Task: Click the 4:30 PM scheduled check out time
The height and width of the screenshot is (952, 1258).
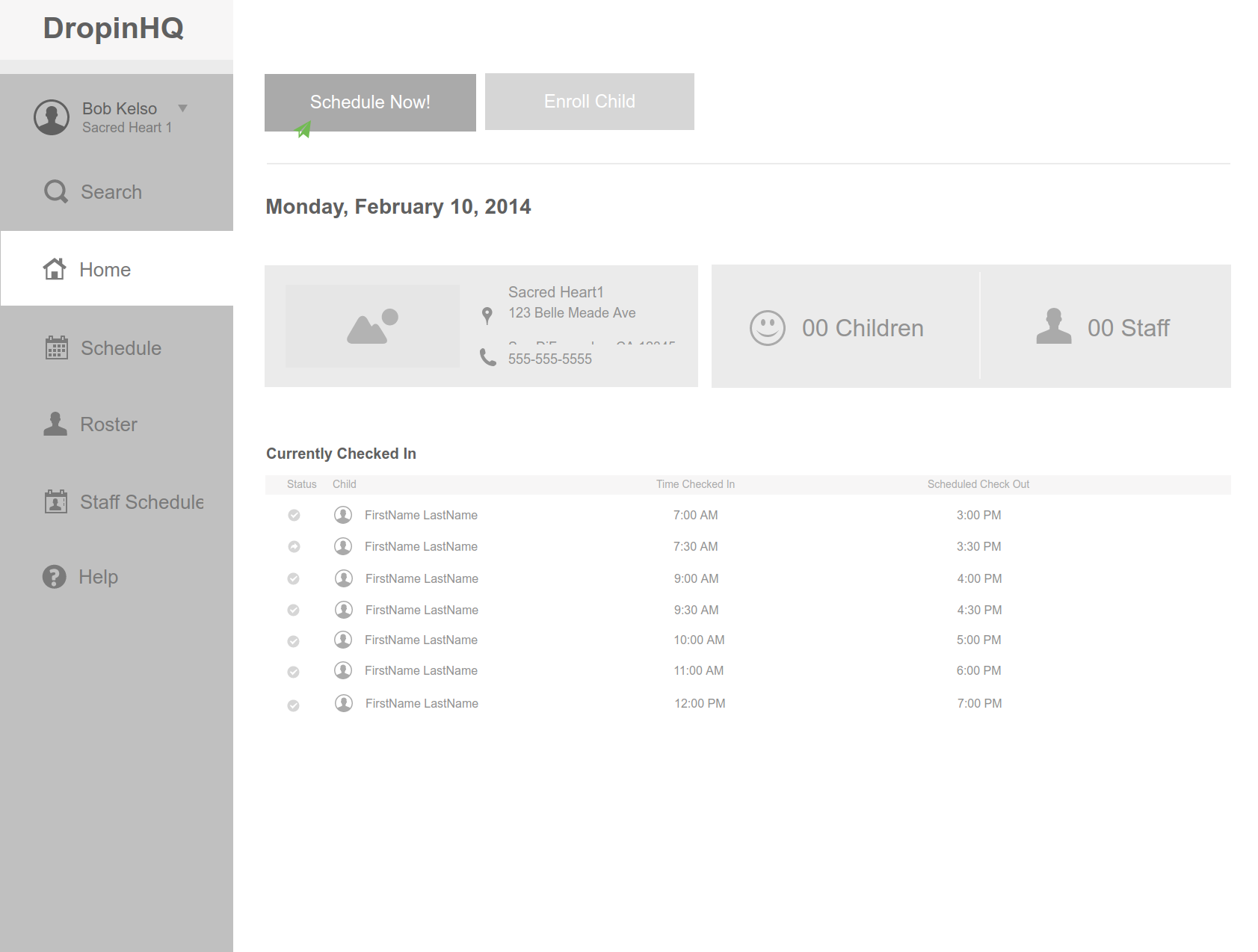Action: click(x=980, y=610)
